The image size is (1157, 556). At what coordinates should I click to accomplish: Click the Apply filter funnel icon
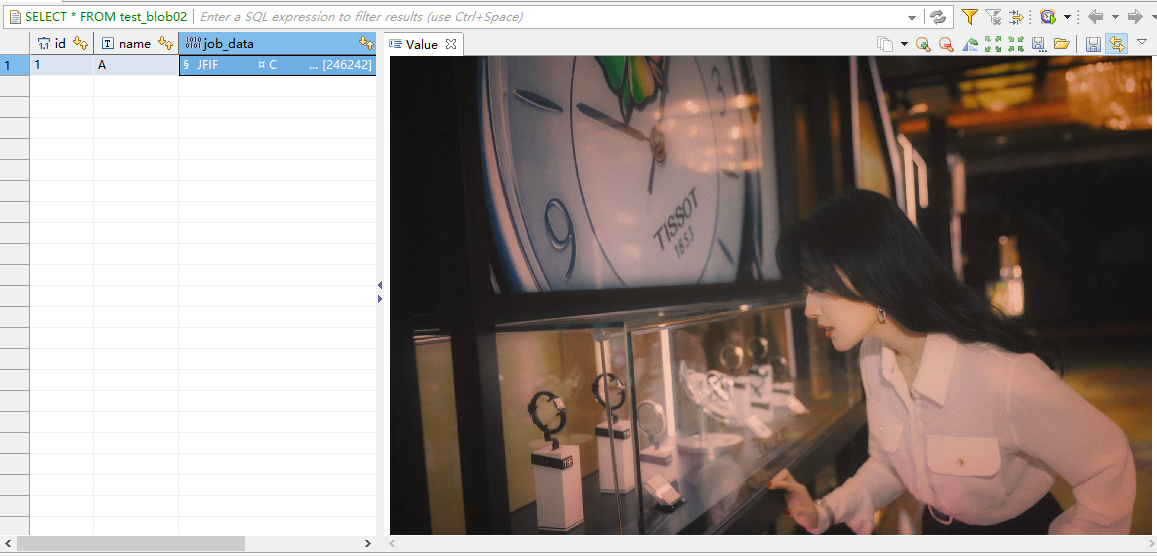point(969,17)
